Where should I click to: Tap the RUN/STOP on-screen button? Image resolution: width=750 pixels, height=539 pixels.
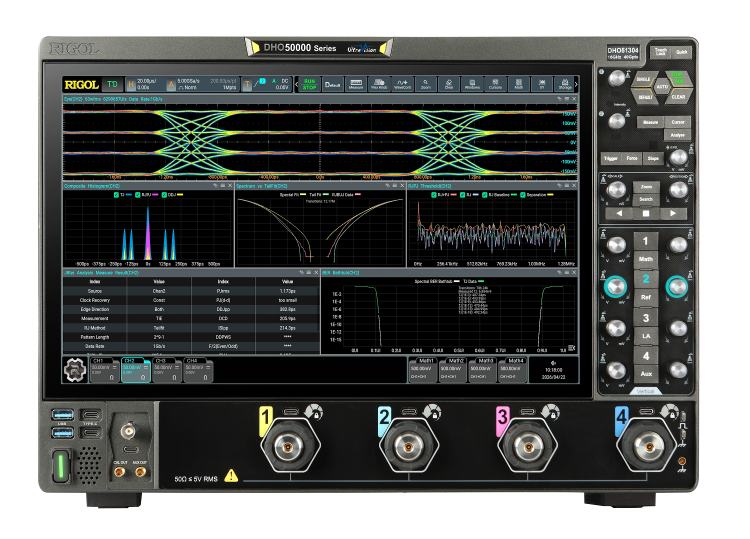pos(309,84)
